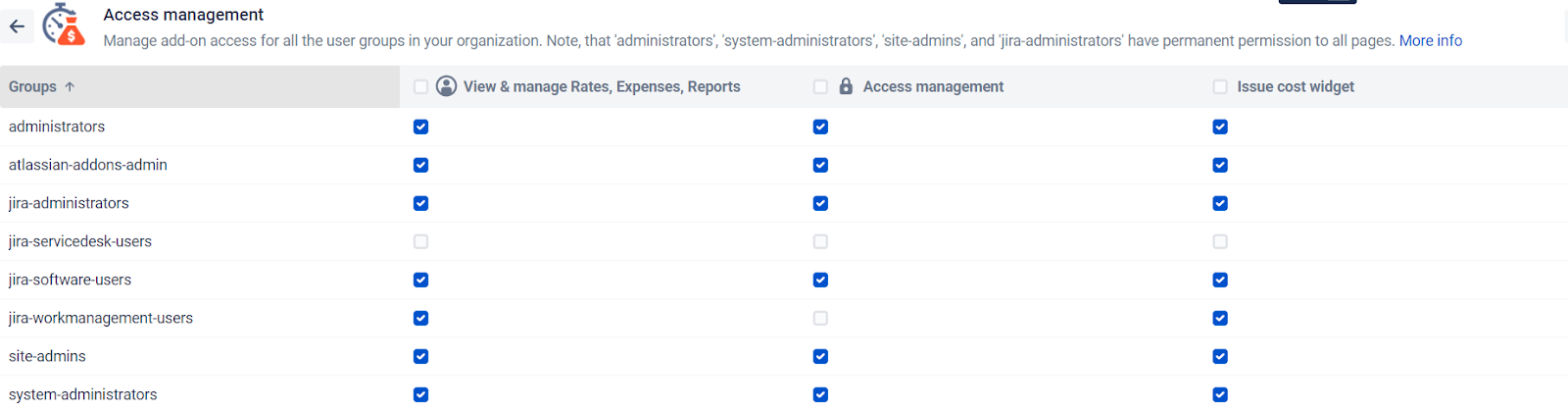Screen dimensions: 1568x410
Task: Uncheck atlassian-addons-admin Issue cost widget checkbox
Action: pyautogui.click(x=1220, y=165)
